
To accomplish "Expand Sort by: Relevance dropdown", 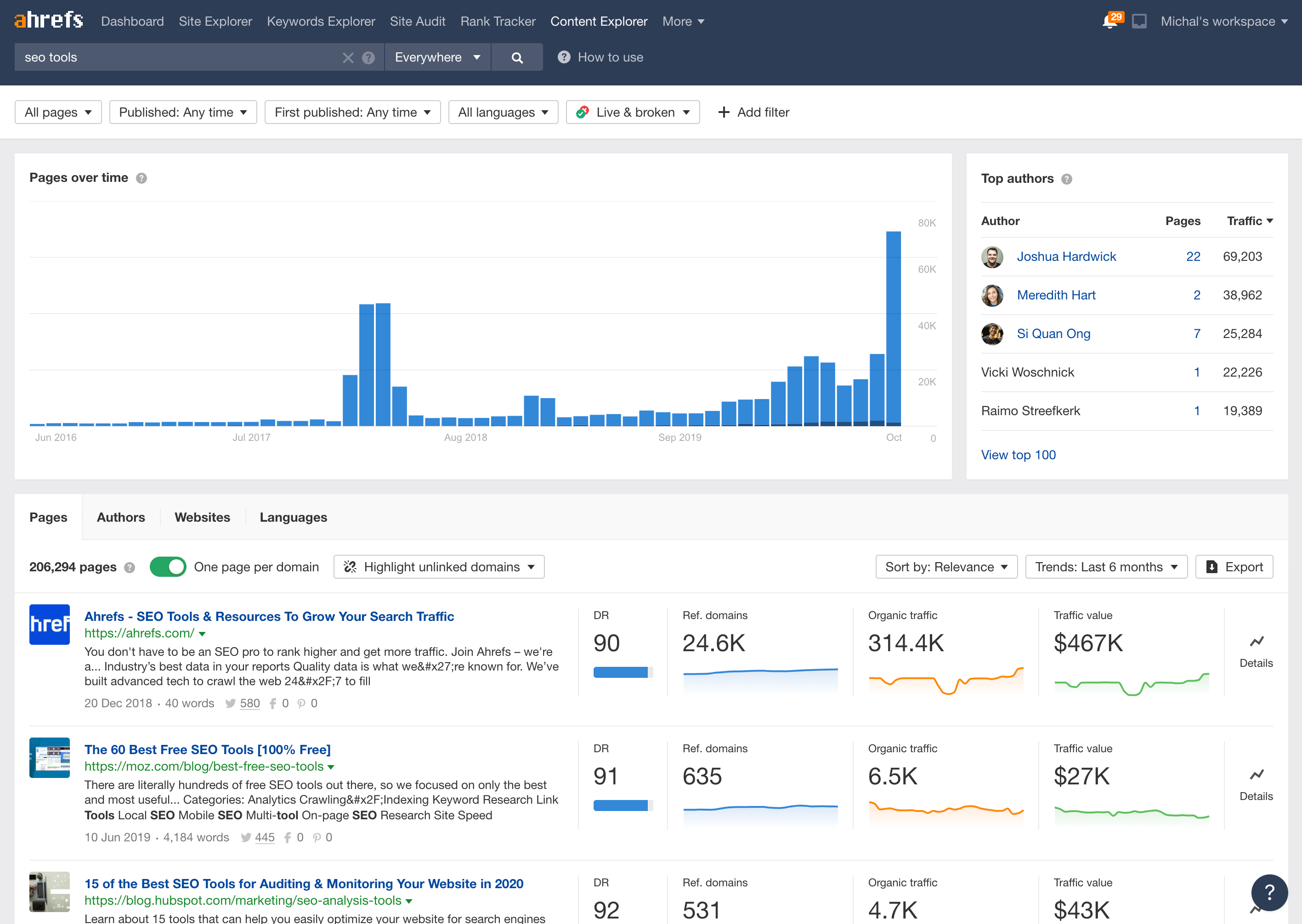I will pyautogui.click(x=946, y=567).
